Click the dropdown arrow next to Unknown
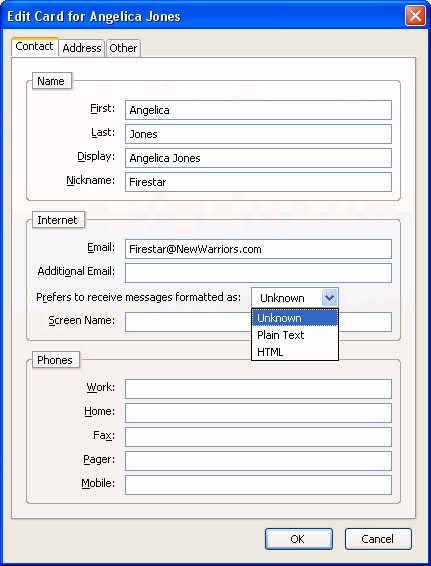 point(329,298)
